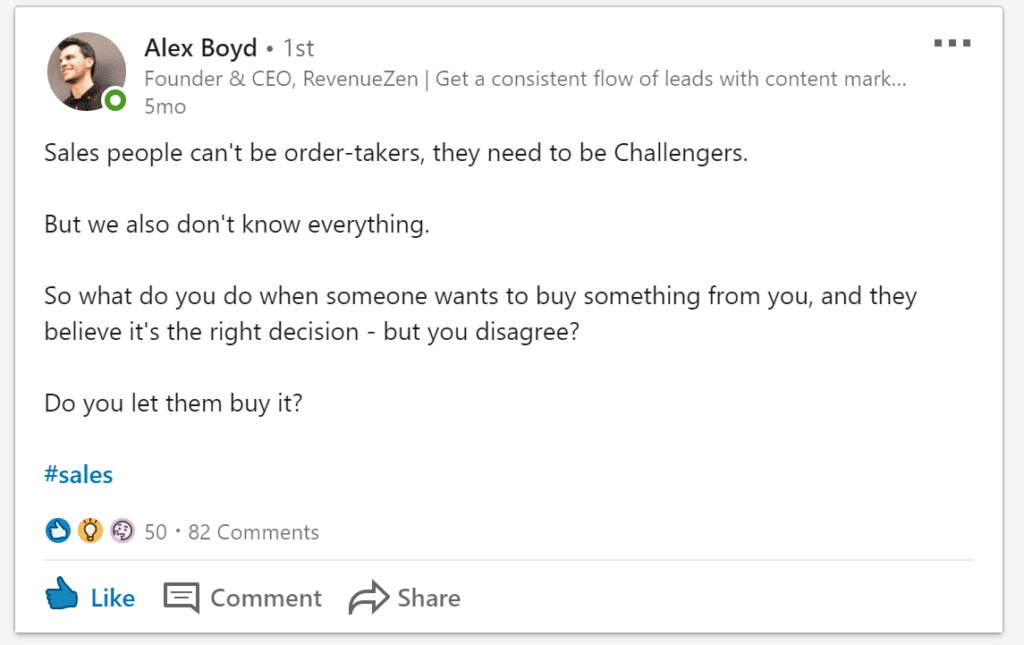This screenshot has width=1024, height=645.
Task: Click the 1st connection degree label
Action: pos(299,48)
